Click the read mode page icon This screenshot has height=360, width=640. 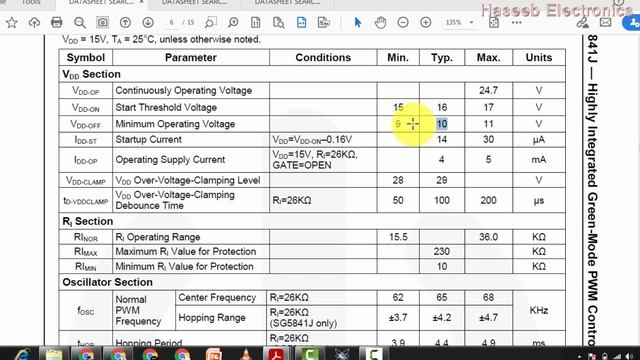tap(324, 22)
